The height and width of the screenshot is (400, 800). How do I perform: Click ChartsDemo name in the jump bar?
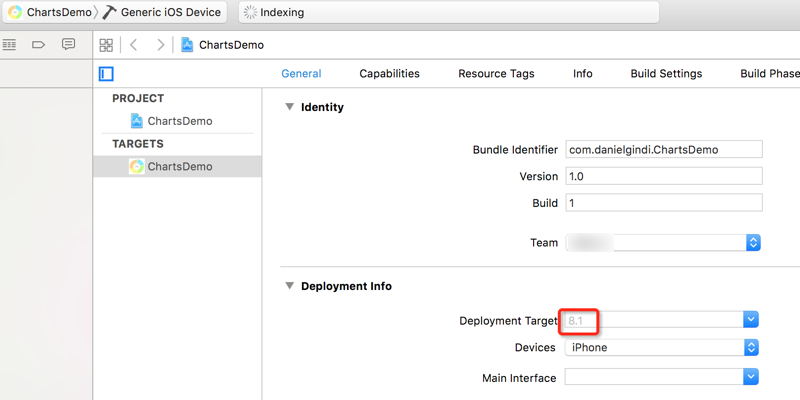[x=231, y=45]
